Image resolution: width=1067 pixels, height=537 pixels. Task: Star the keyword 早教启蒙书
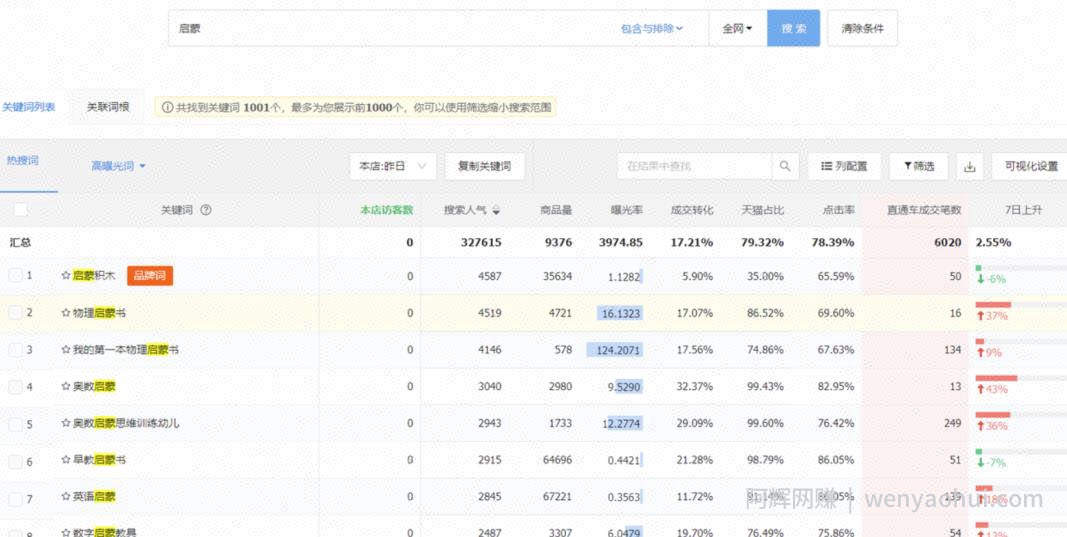pyautogui.click(x=66, y=460)
